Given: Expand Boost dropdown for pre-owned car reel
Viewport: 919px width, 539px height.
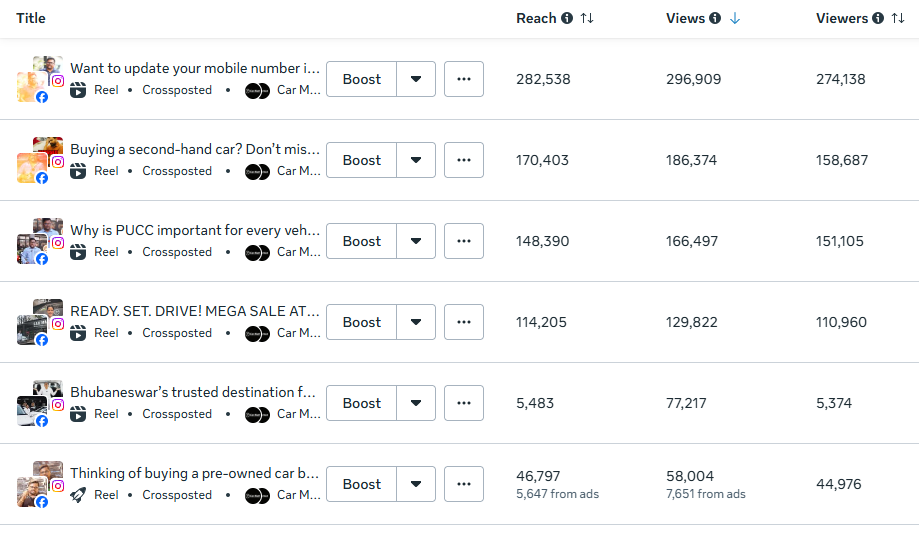Looking at the screenshot, I should (416, 484).
